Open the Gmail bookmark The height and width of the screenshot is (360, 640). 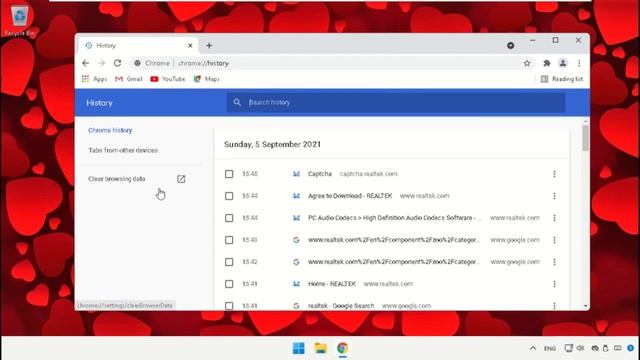[x=129, y=79]
